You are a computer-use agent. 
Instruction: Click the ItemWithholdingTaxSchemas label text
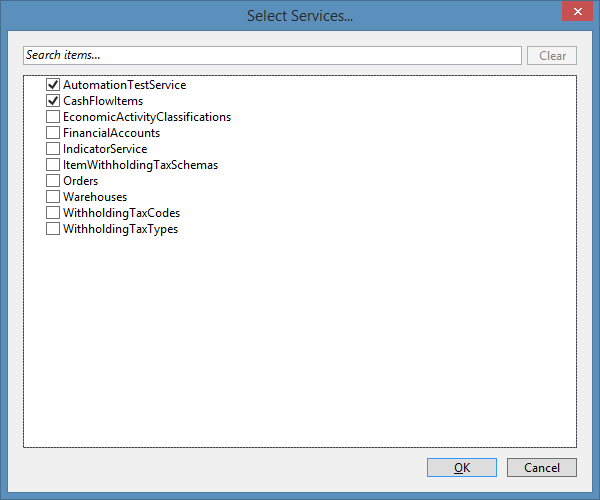click(x=140, y=165)
